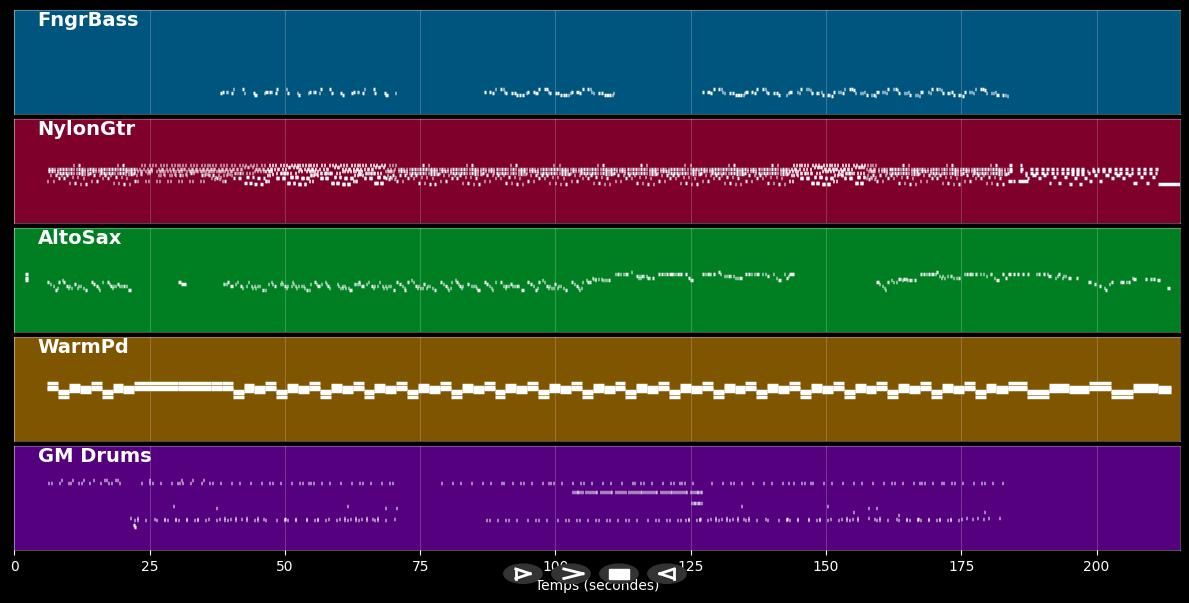Click the 0 second mark on time axis
The height and width of the screenshot is (603, 1189).
pos(15,567)
